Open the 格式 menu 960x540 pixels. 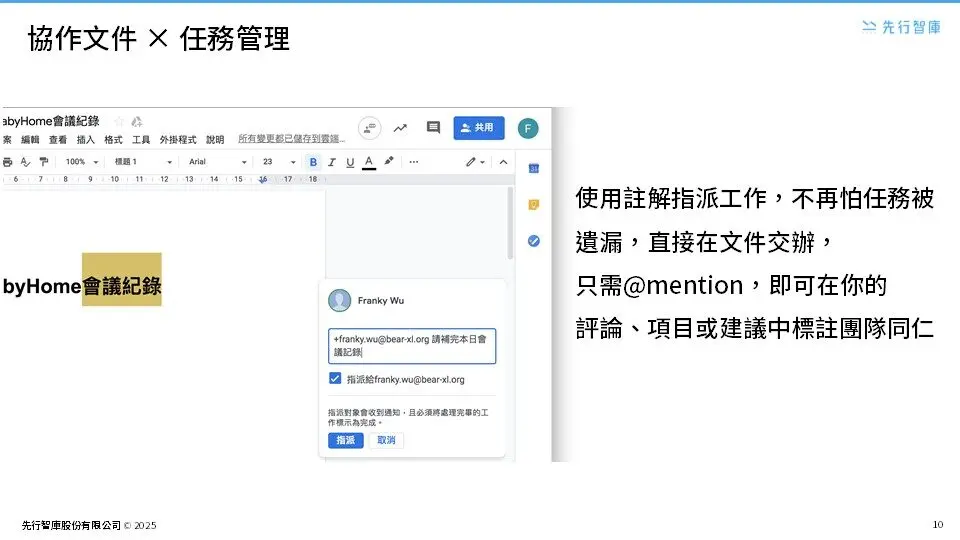tap(113, 140)
